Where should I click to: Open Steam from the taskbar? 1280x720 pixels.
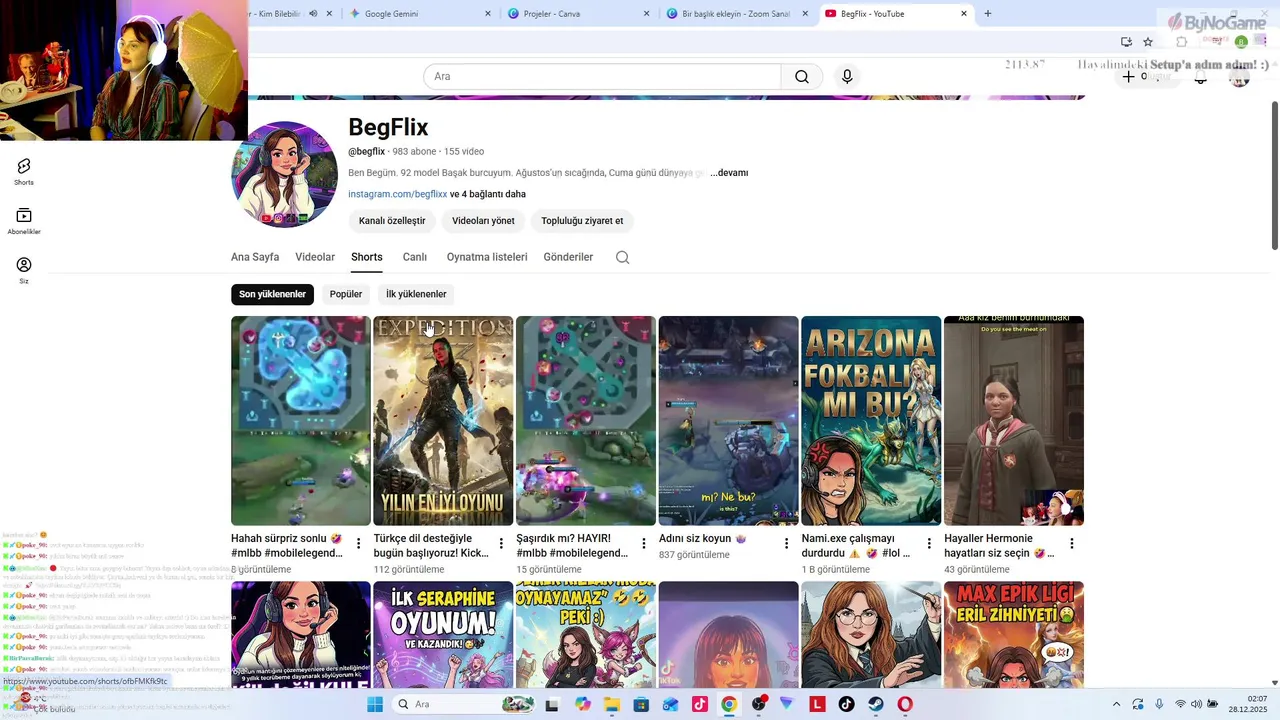tap(876, 704)
